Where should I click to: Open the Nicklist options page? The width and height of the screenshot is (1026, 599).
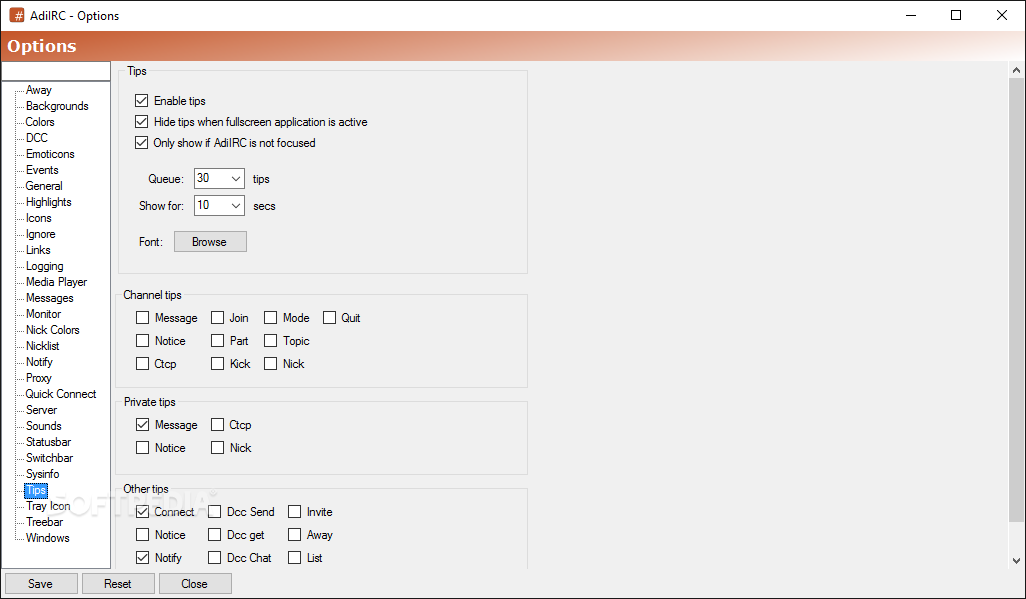click(x=43, y=346)
